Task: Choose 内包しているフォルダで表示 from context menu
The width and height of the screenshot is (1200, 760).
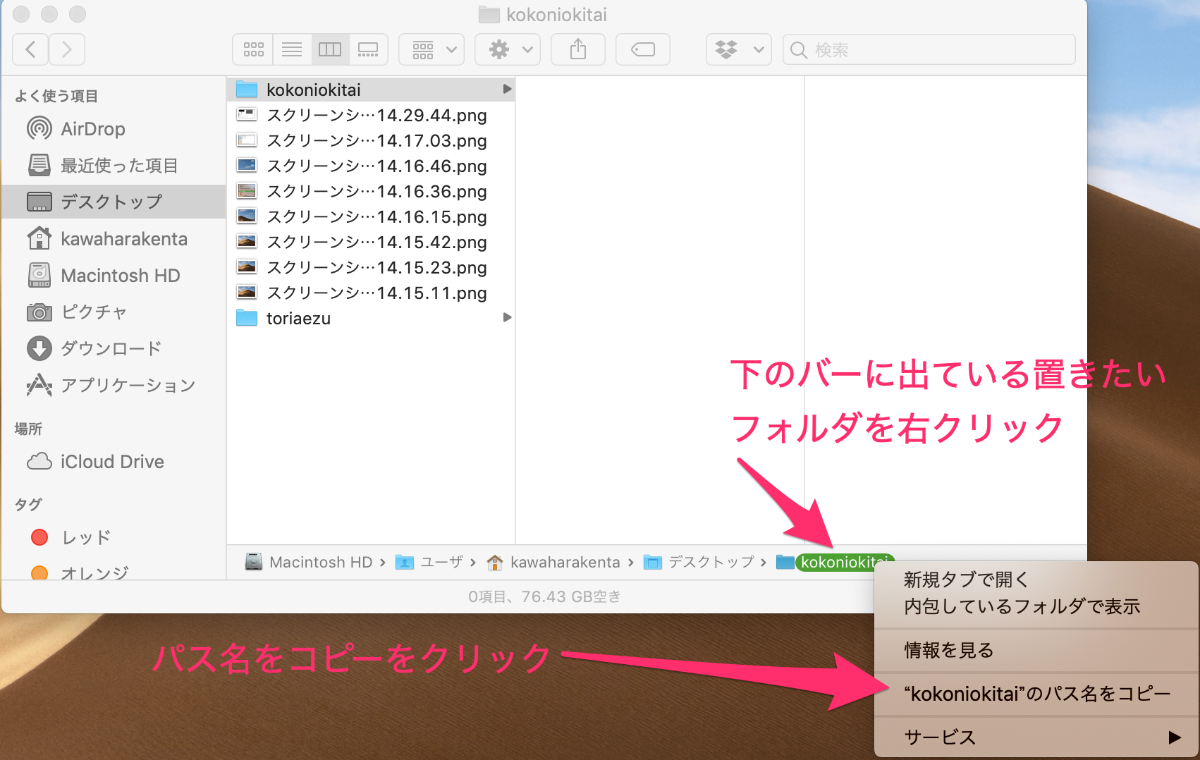Action: 1036,606
